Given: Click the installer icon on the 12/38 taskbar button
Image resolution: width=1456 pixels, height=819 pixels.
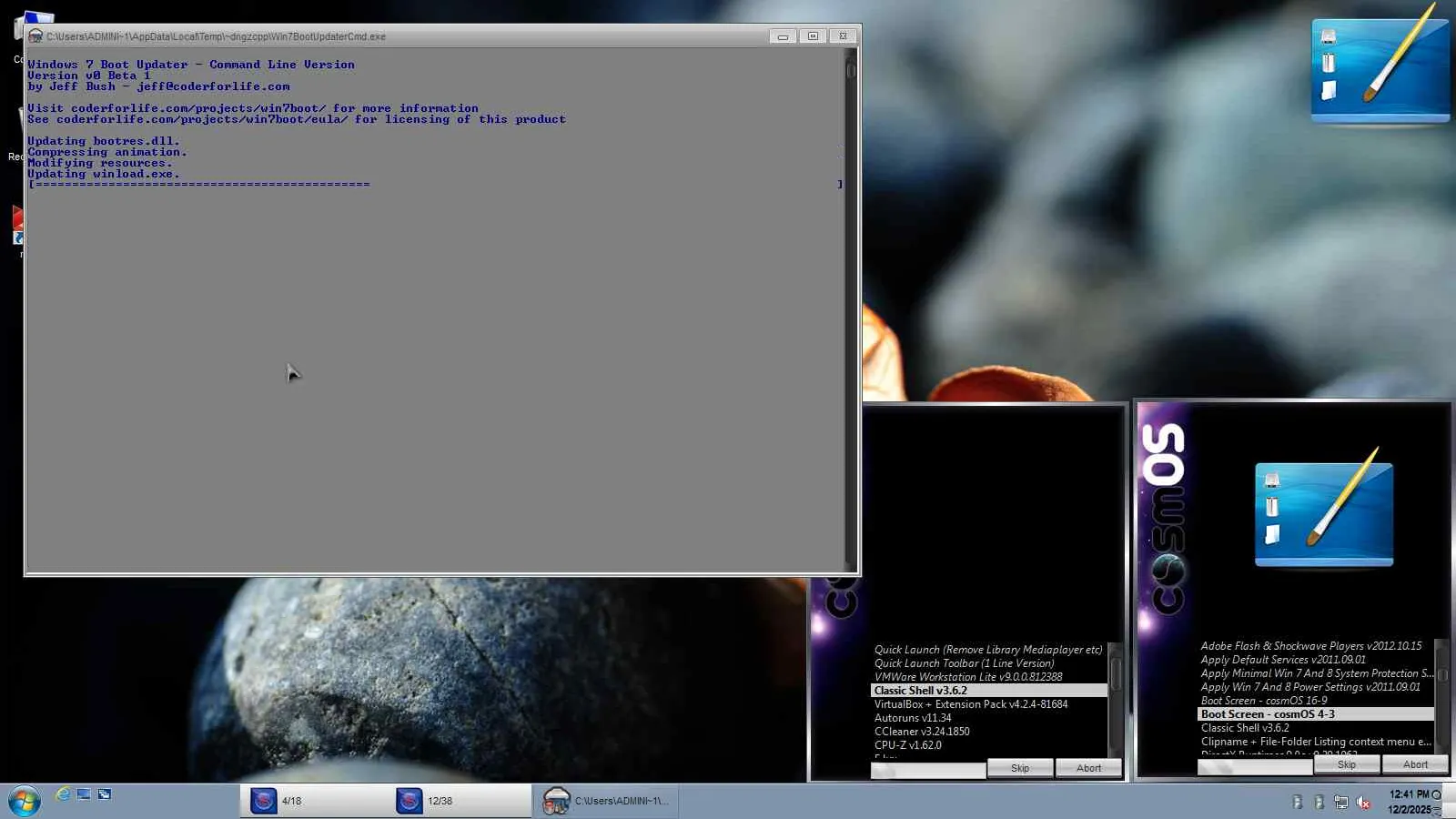Looking at the screenshot, I should [409, 801].
